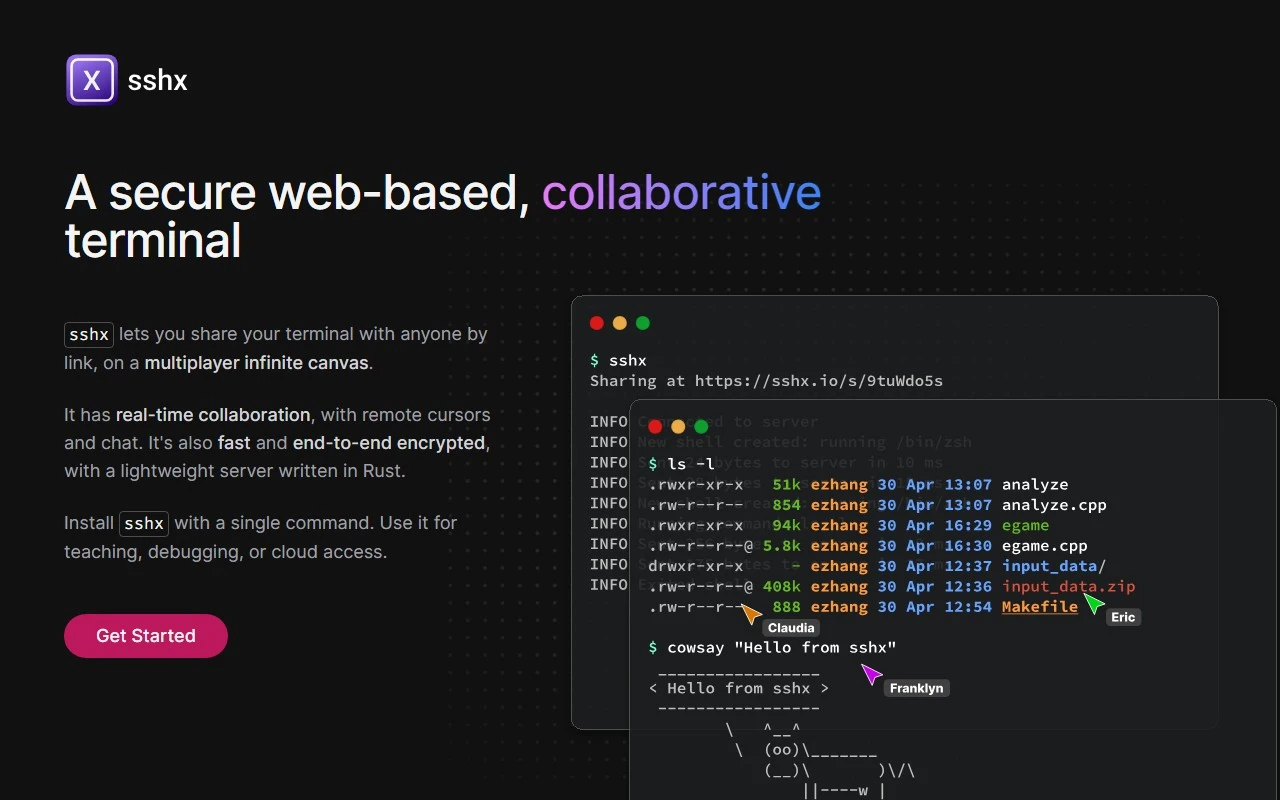Click the green Eric cursor arrow
This screenshot has width=1280, height=800.
(1094, 603)
